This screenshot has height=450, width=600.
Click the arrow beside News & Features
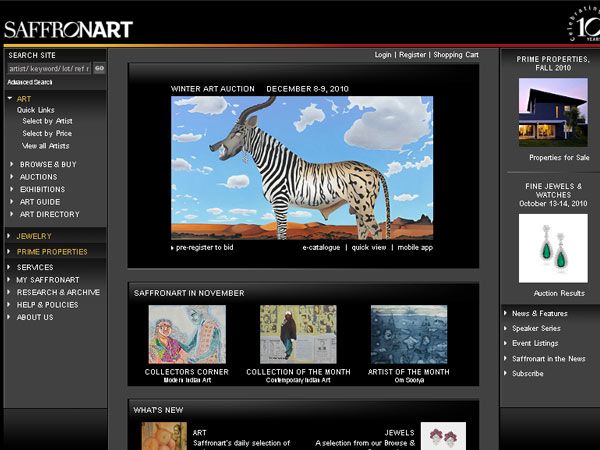pyautogui.click(x=505, y=313)
